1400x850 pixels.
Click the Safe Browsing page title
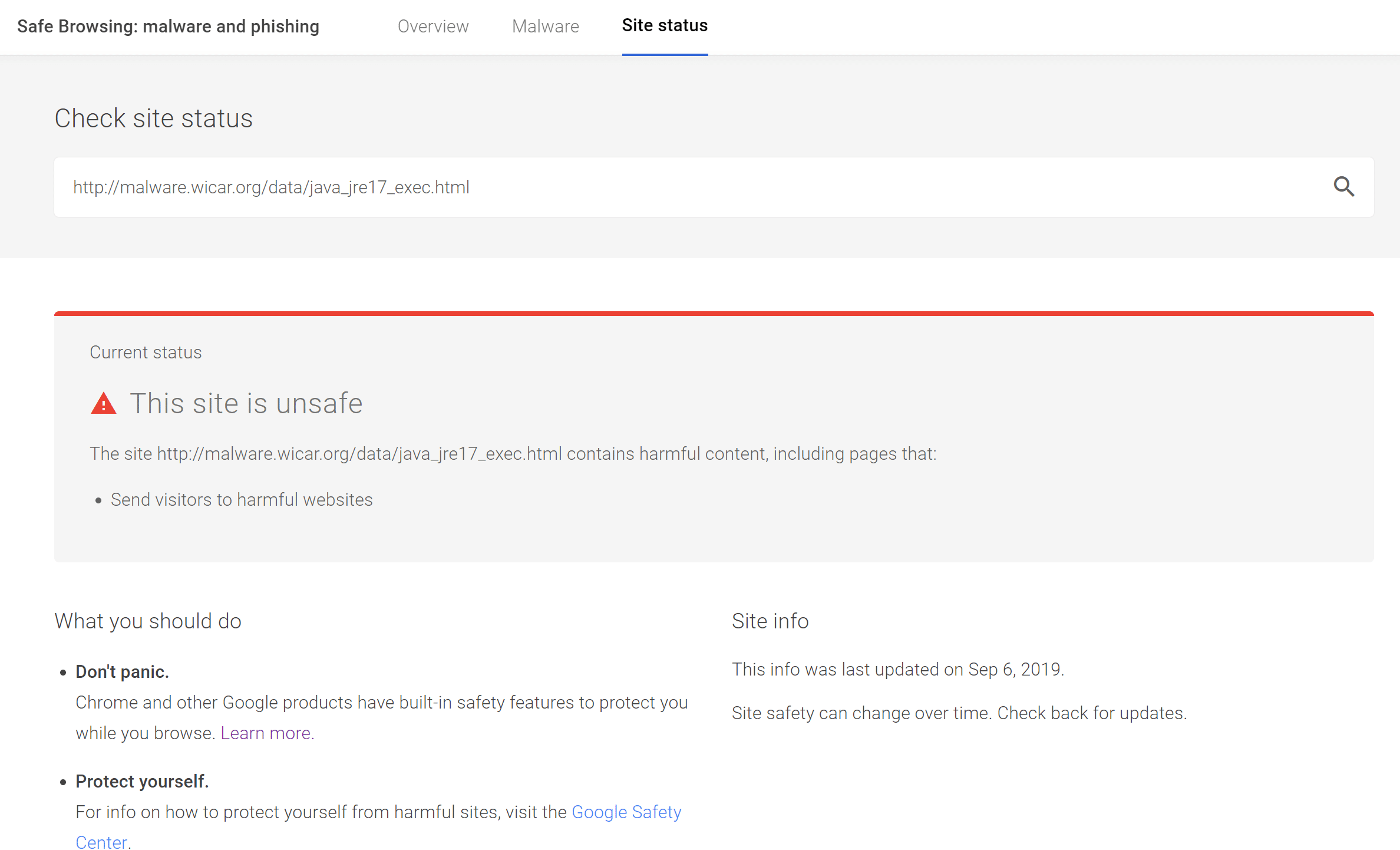pos(168,27)
